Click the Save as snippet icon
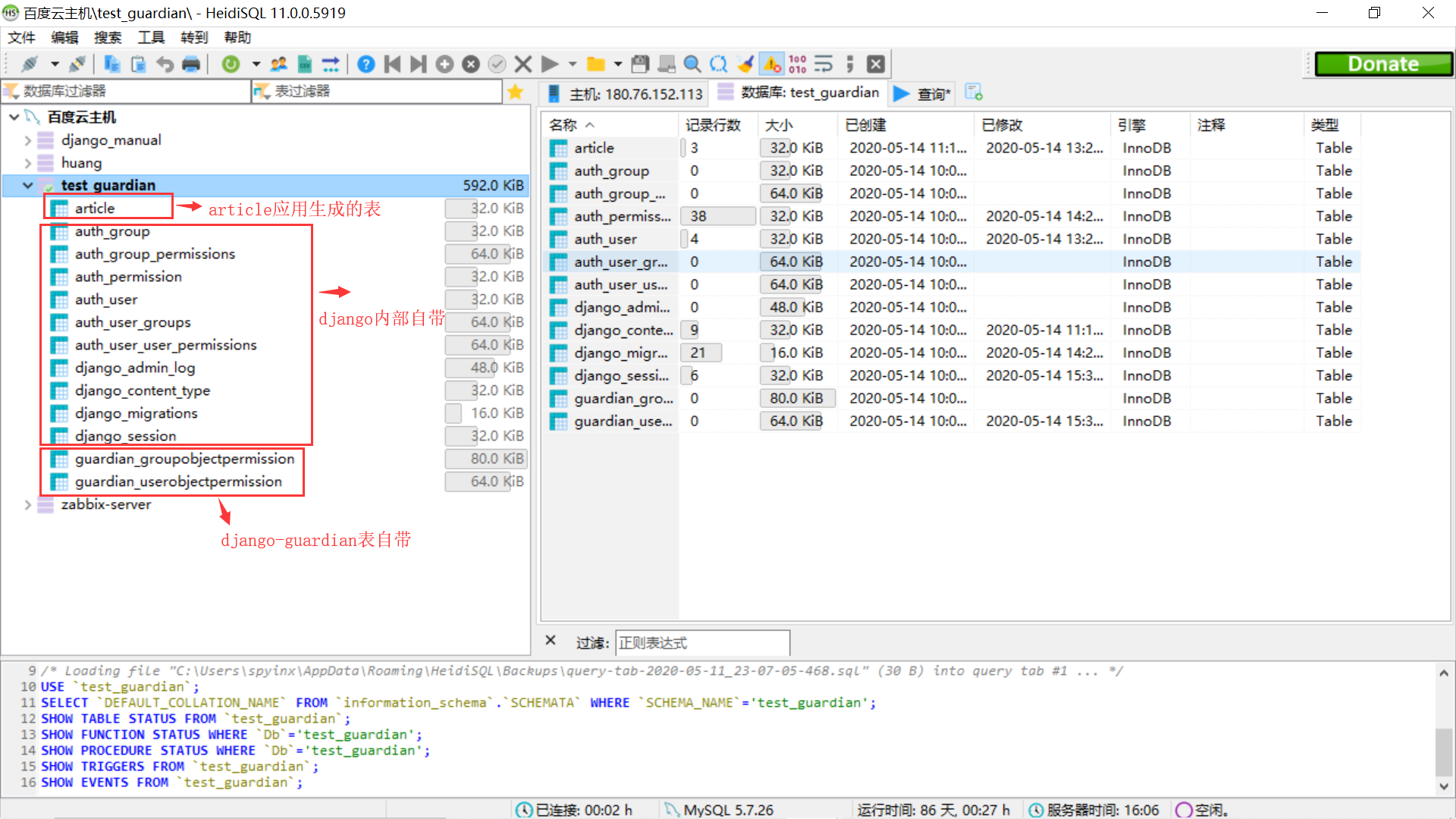The image size is (1456, 819). [667, 64]
